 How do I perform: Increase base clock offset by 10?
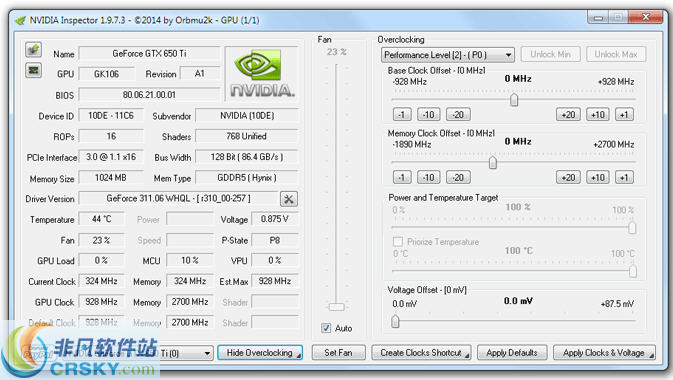(x=598, y=115)
